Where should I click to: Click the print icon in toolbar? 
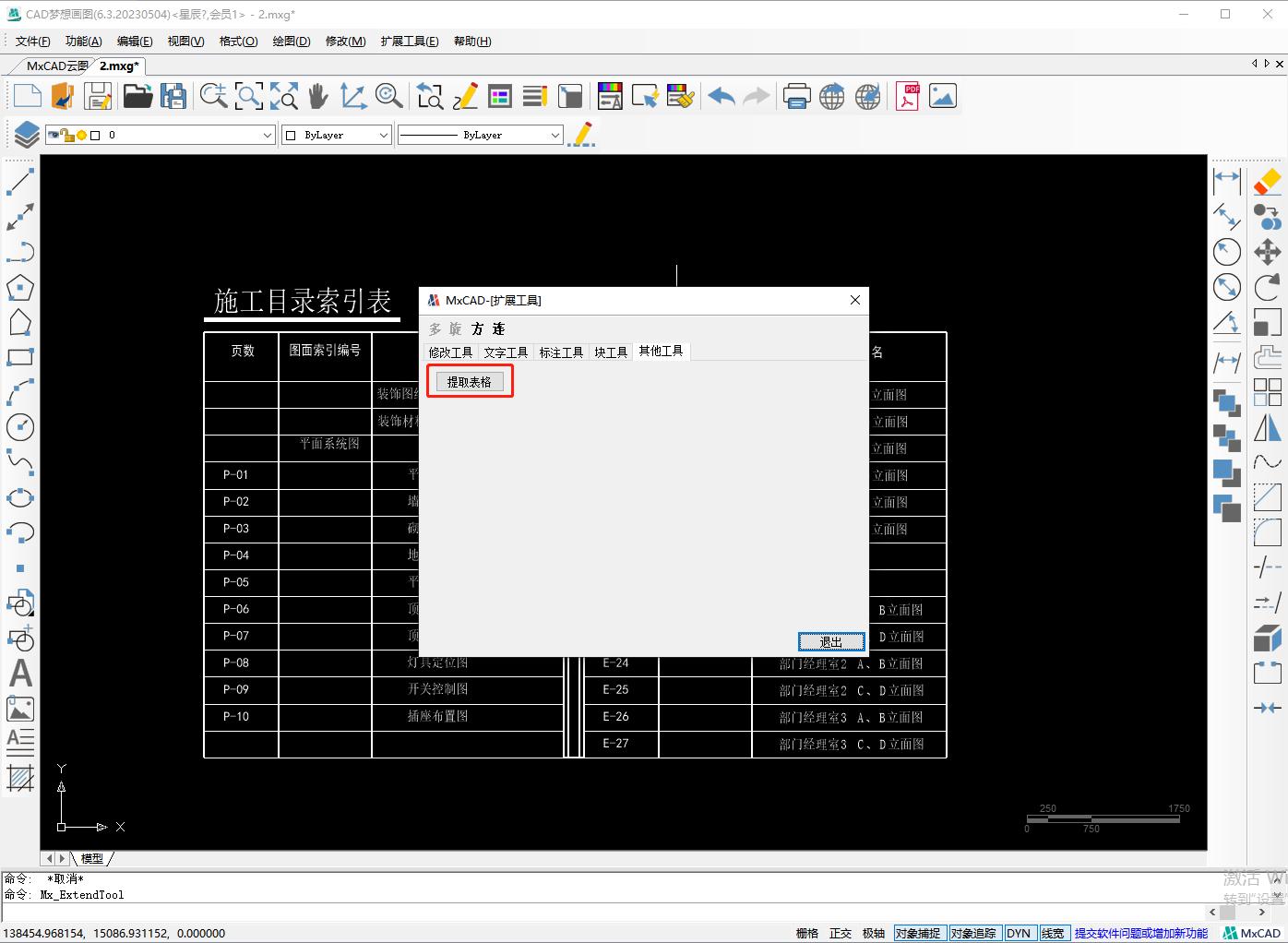pyautogui.click(x=796, y=96)
